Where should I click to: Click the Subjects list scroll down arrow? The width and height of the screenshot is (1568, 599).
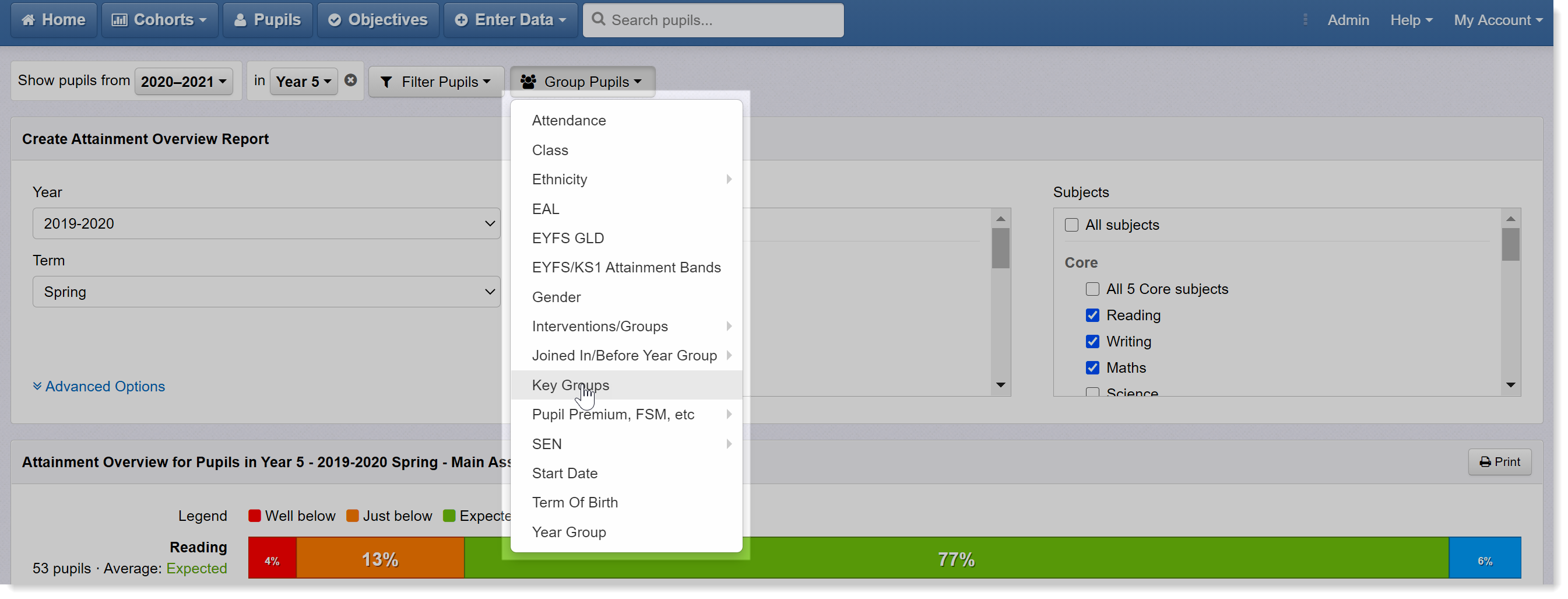pyautogui.click(x=1510, y=385)
